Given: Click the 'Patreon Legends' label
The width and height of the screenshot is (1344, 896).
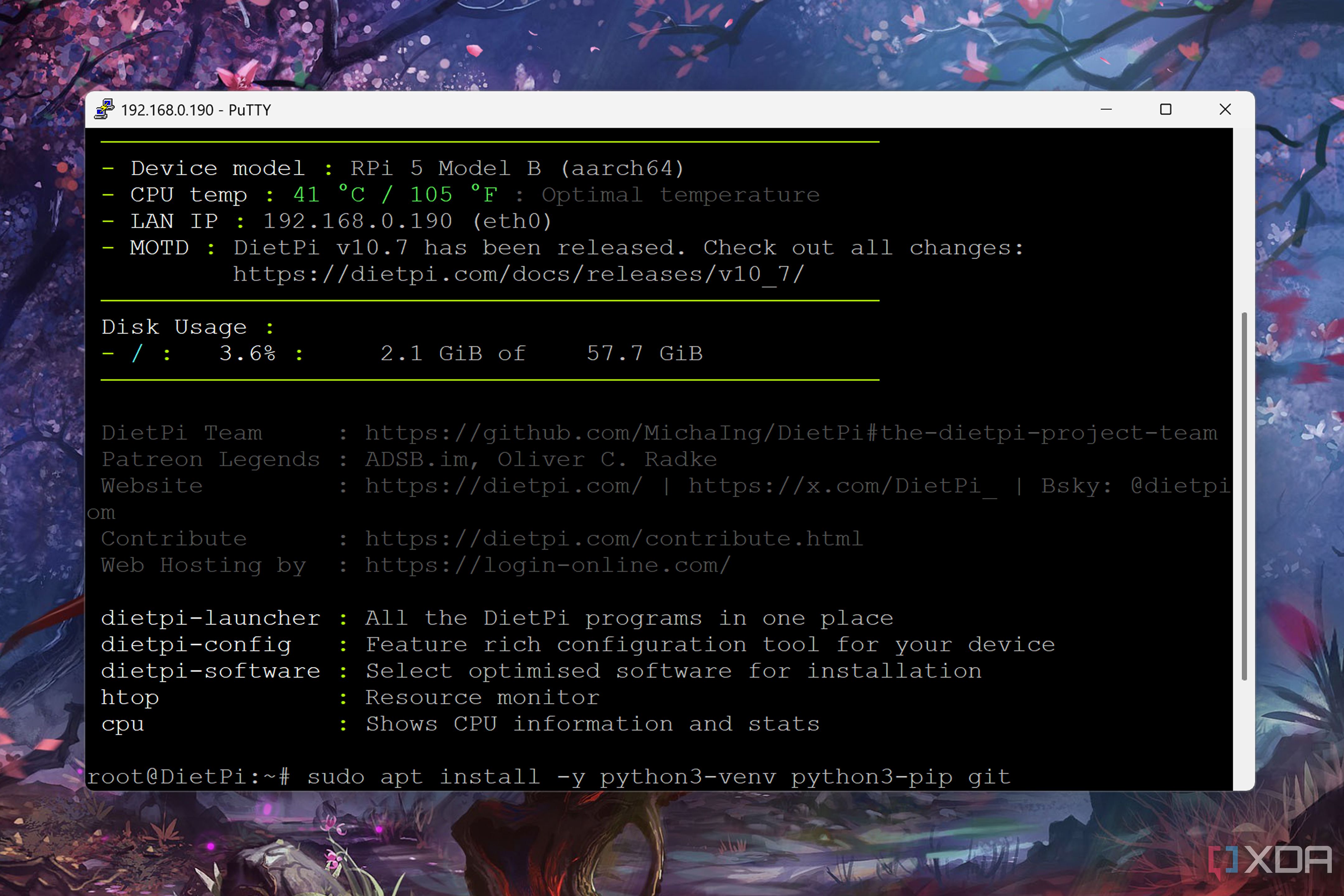Looking at the screenshot, I should tap(210, 460).
